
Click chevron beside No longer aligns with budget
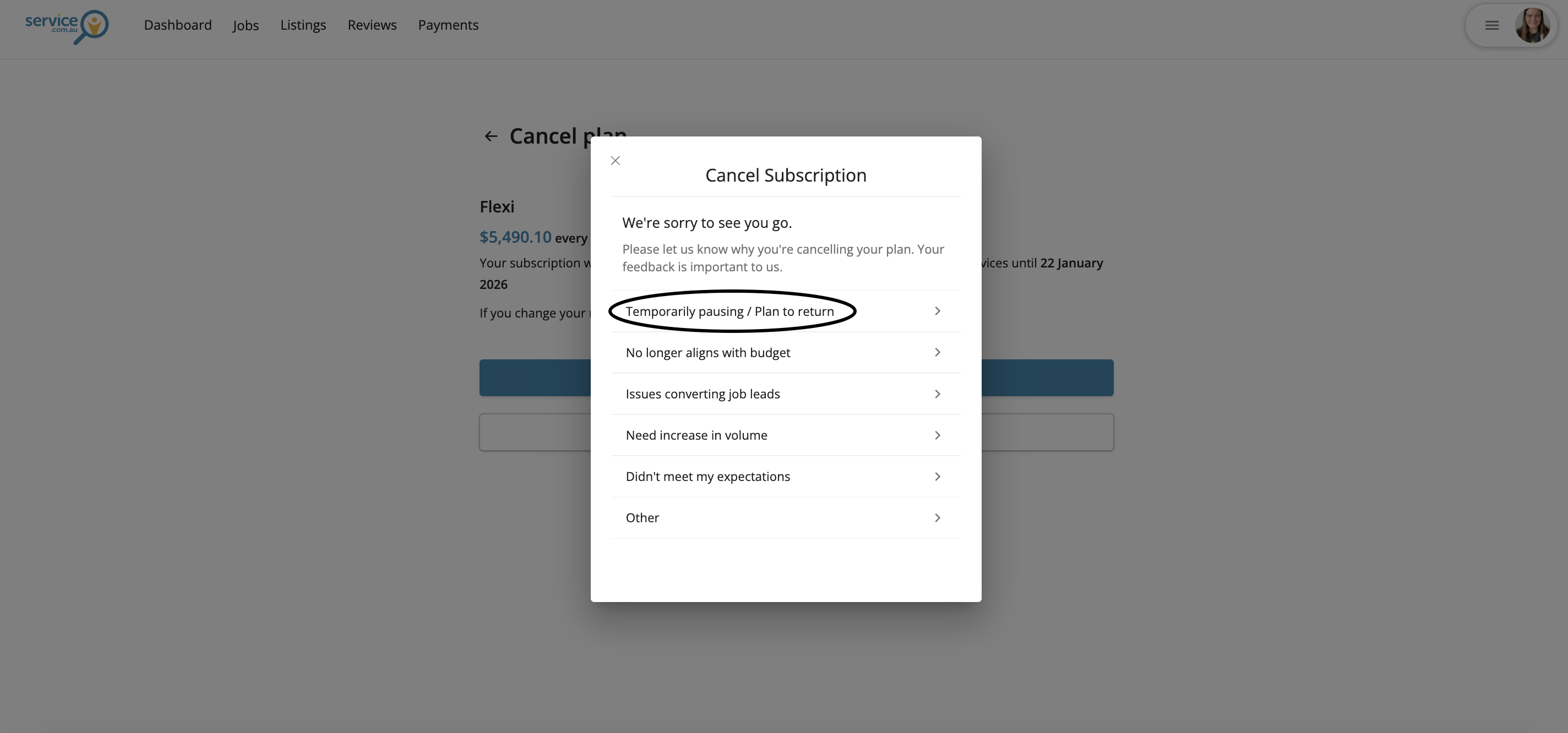(x=938, y=353)
